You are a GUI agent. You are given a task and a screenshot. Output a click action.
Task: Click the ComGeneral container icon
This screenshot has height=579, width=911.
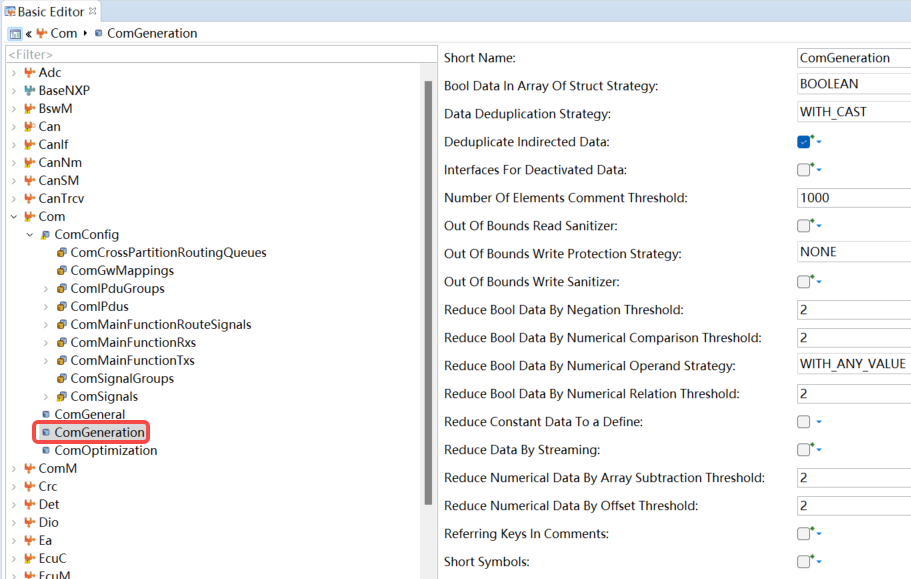(46, 414)
